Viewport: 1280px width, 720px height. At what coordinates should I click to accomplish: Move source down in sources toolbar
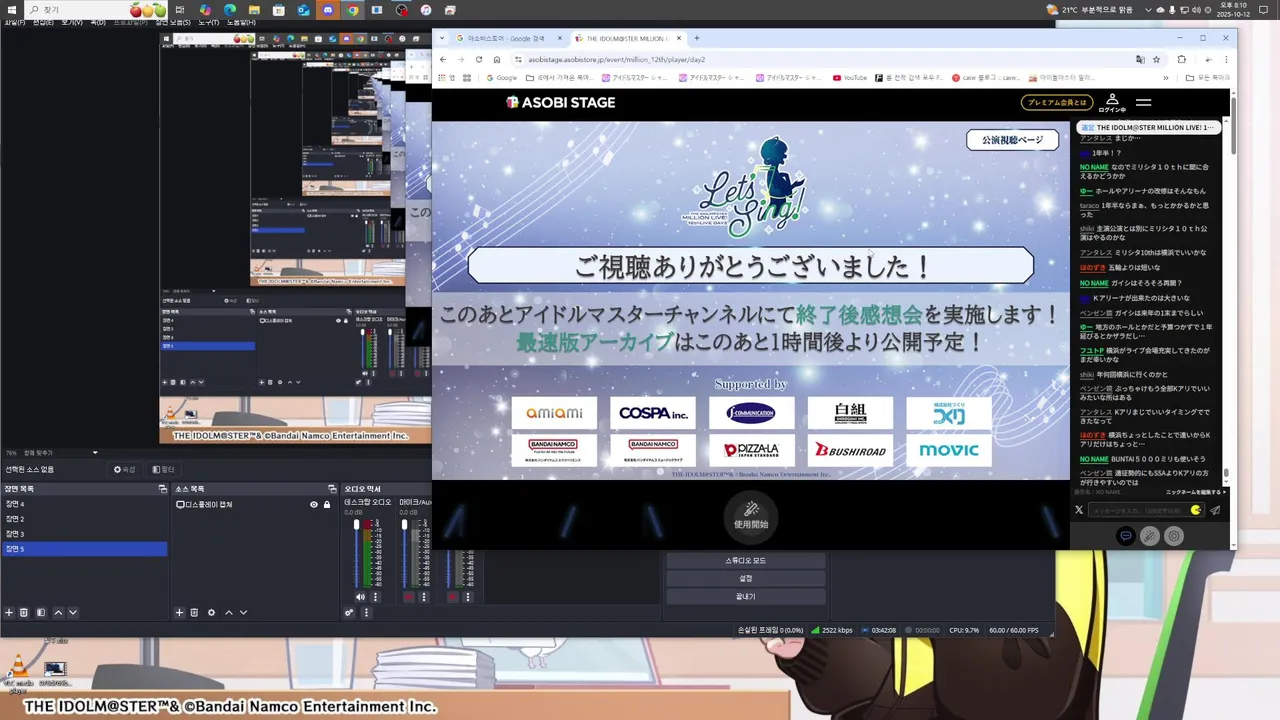point(243,612)
